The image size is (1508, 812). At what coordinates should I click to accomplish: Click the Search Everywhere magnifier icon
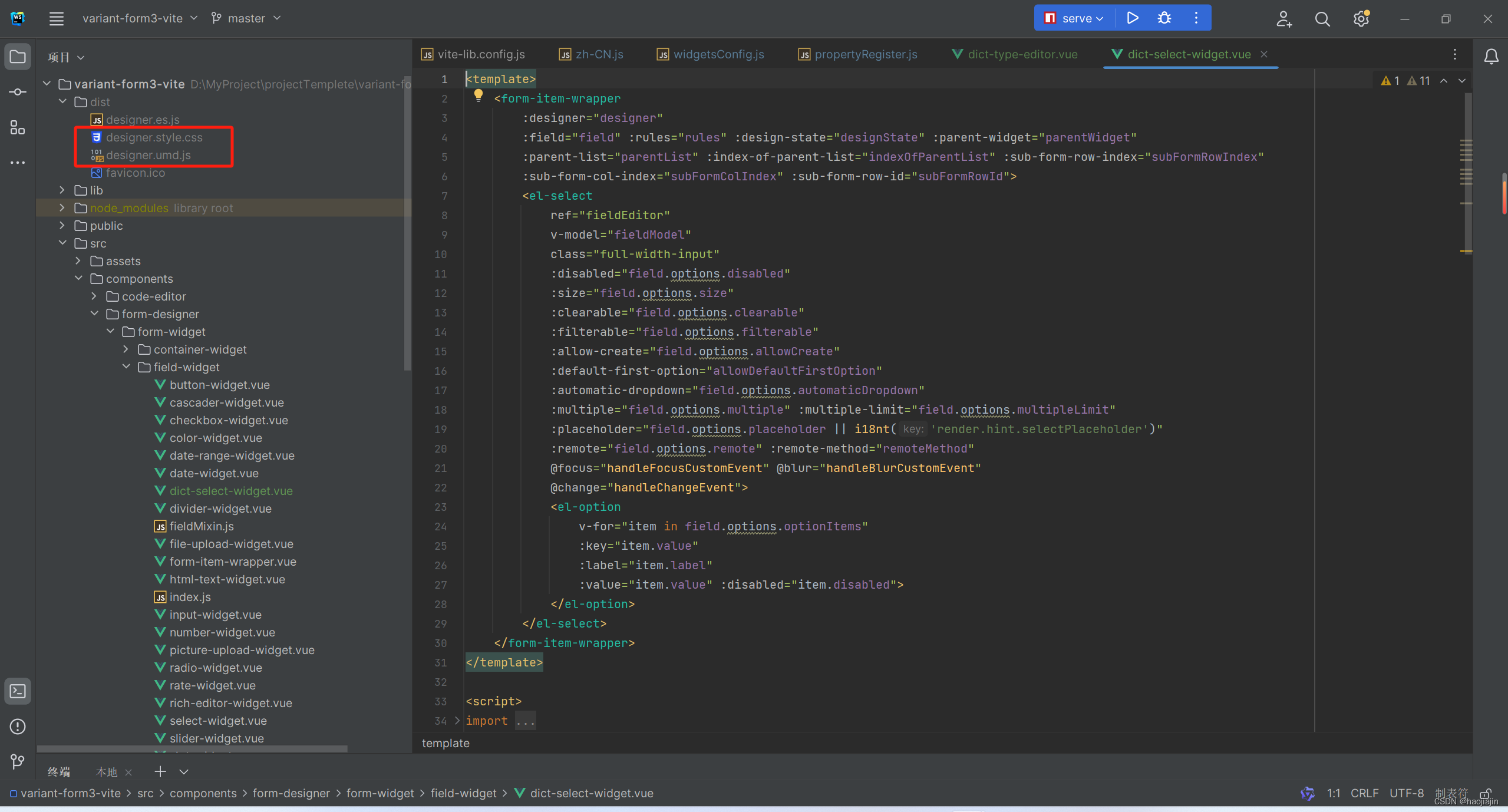[1322, 19]
